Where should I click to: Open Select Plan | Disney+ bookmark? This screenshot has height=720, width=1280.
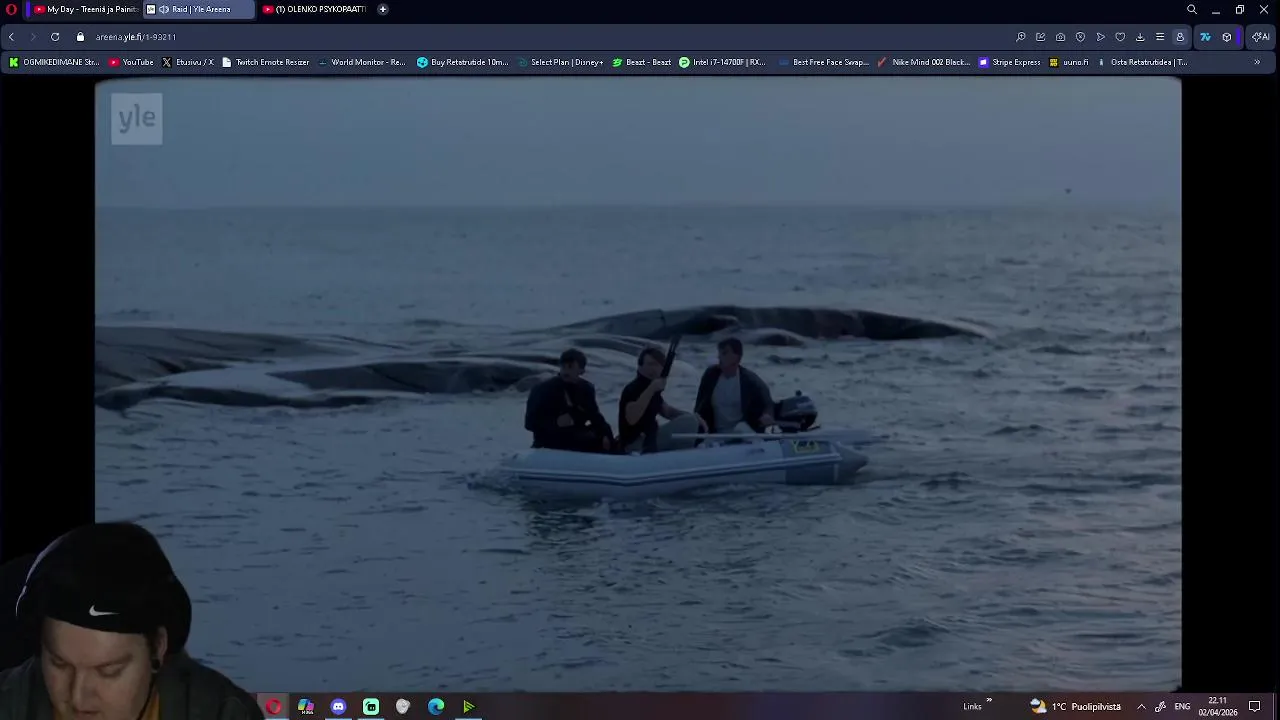coord(560,62)
